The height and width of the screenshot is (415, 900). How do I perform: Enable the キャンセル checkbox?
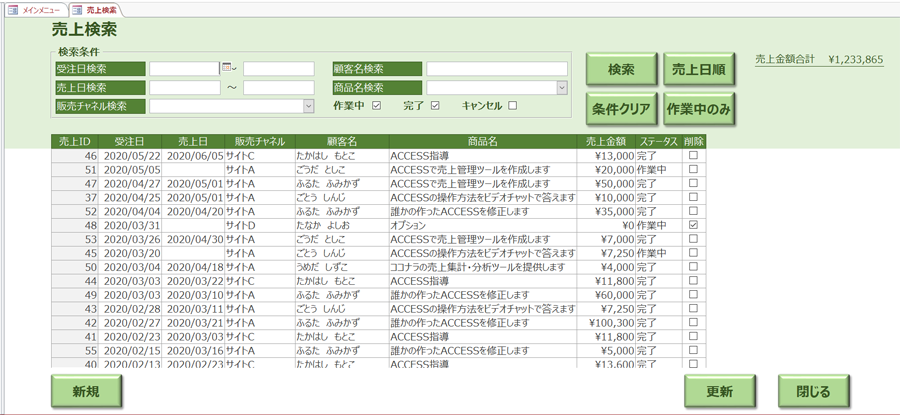click(513, 105)
